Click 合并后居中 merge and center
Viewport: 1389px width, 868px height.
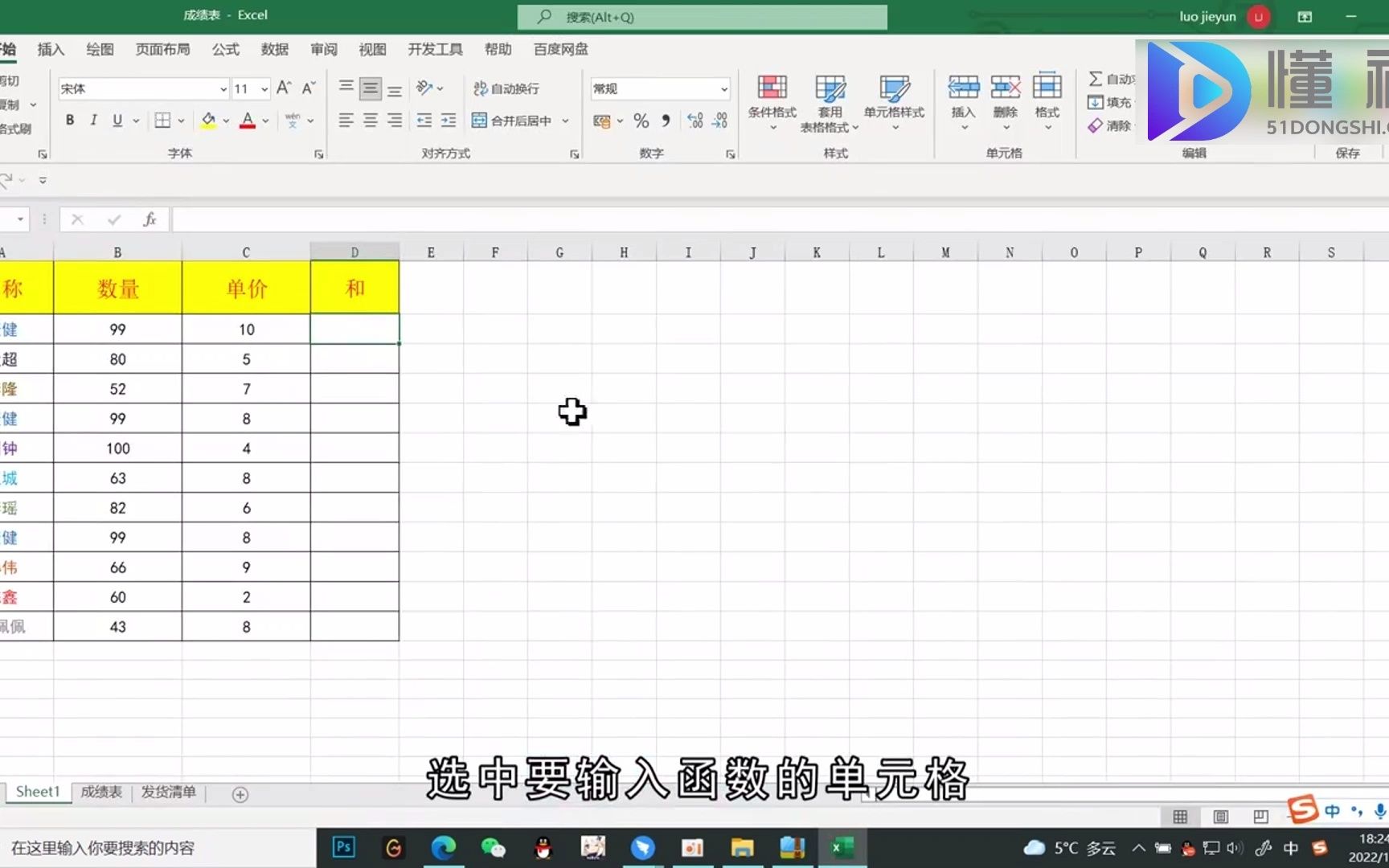512,121
